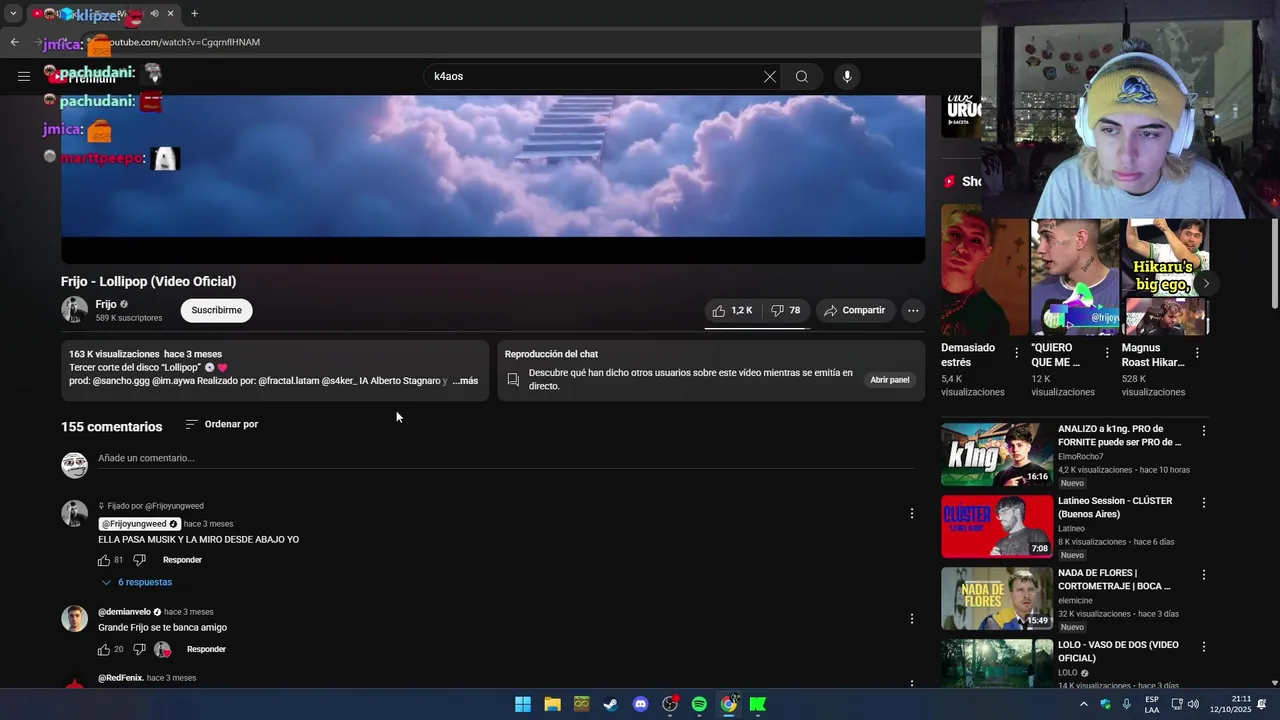
Task: Click the search magnifier button
Action: click(x=802, y=76)
